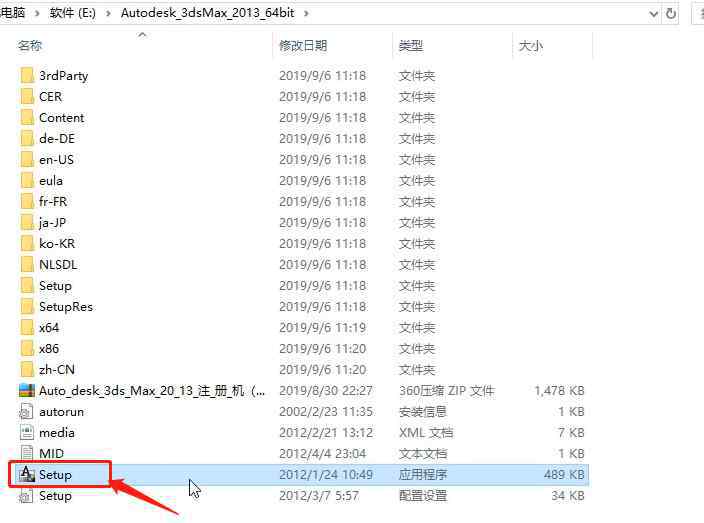Click the MID file name
The image size is (704, 523).
click(x=52, y=453)
